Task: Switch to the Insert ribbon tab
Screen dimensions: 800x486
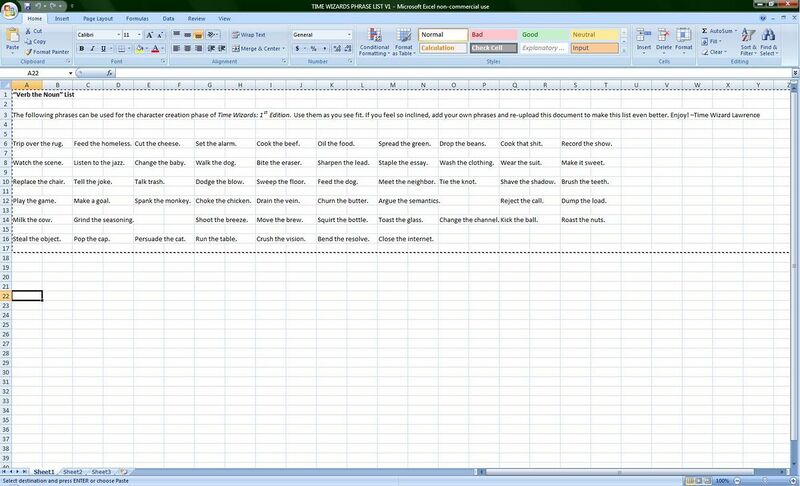Action: [x=62, y=18]
